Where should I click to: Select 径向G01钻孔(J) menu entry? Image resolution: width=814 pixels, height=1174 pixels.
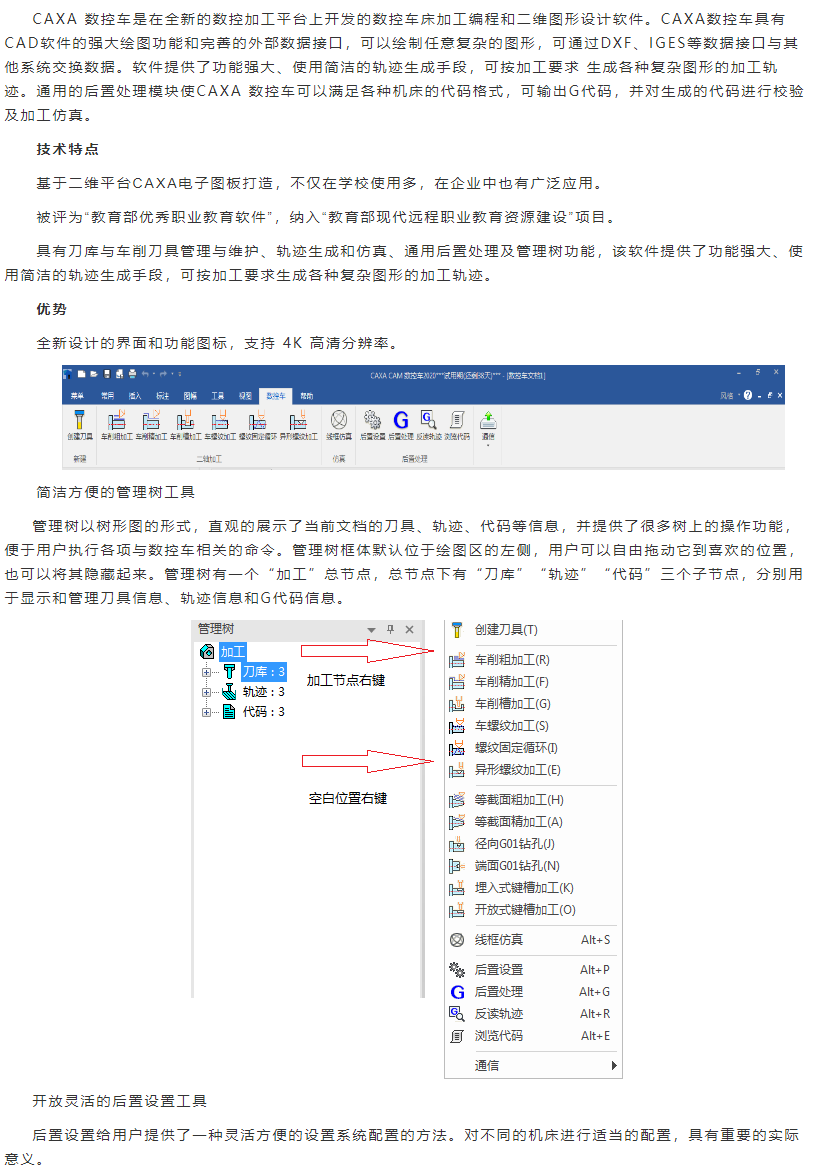pos(533,845)
